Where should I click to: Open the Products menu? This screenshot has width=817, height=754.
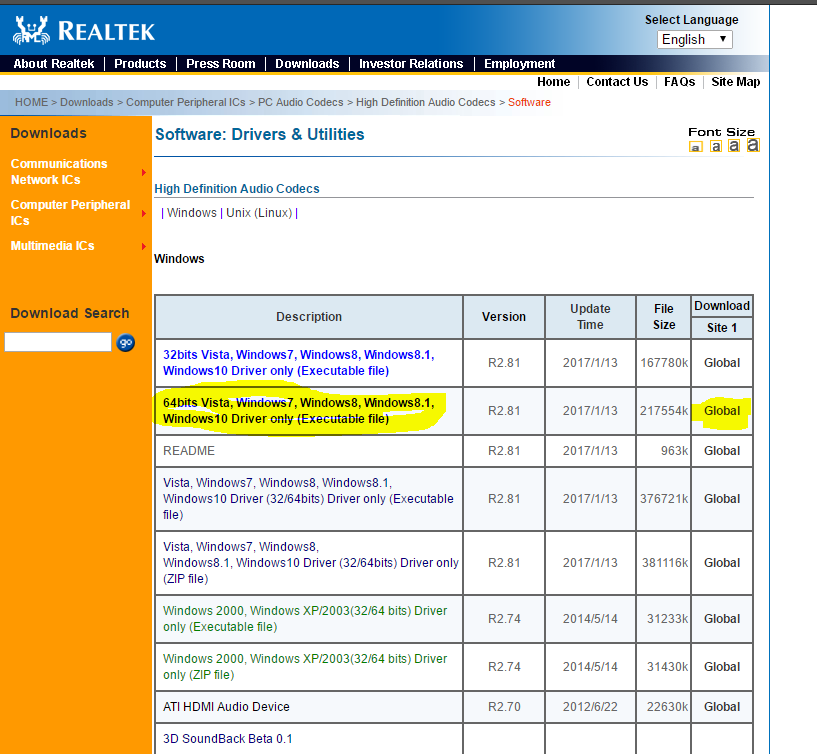[x=140, y=64]
